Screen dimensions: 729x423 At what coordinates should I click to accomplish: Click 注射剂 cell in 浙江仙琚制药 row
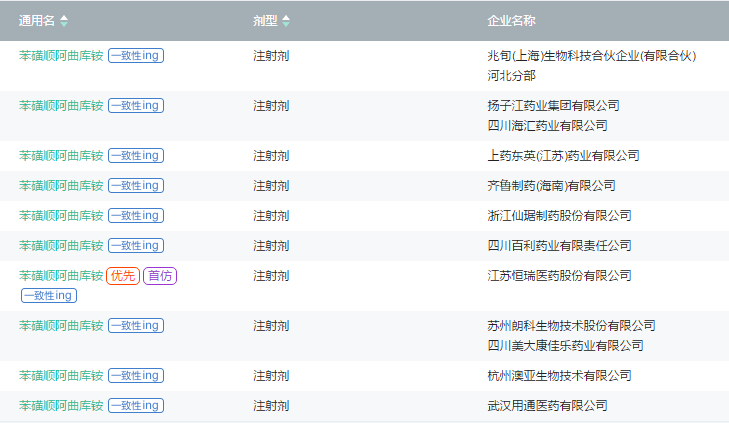(271, 216)
